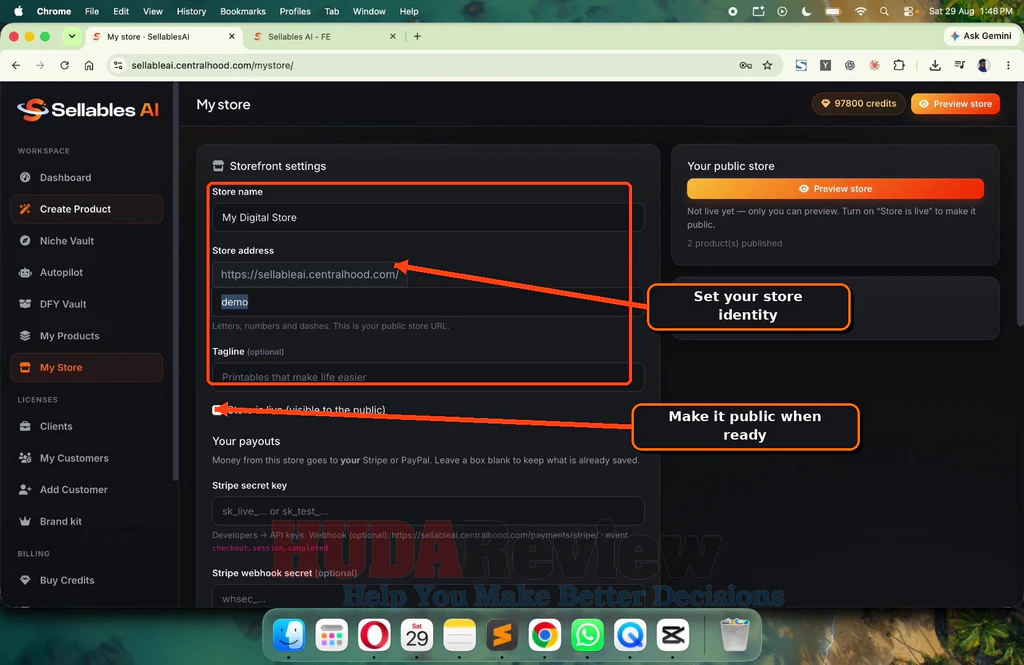The image size is (1024, 665).
Task: Close the Sellables AI - FE tab
Action: pos(392,37)
